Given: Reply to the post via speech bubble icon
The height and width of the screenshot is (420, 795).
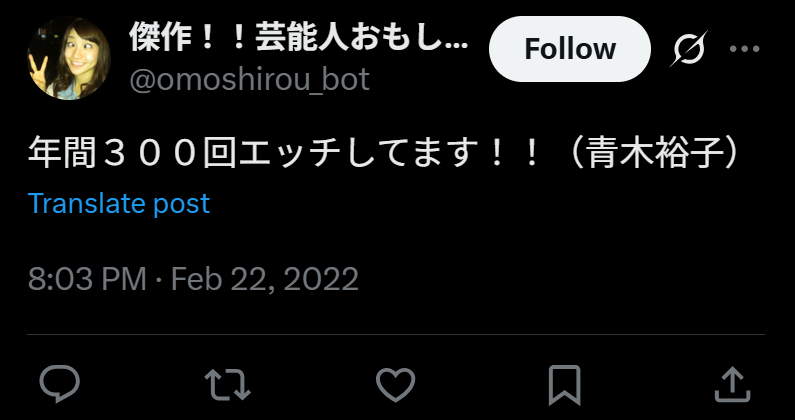Looking at the screenshot, I should pyautogui.click(x=60, y=384).
